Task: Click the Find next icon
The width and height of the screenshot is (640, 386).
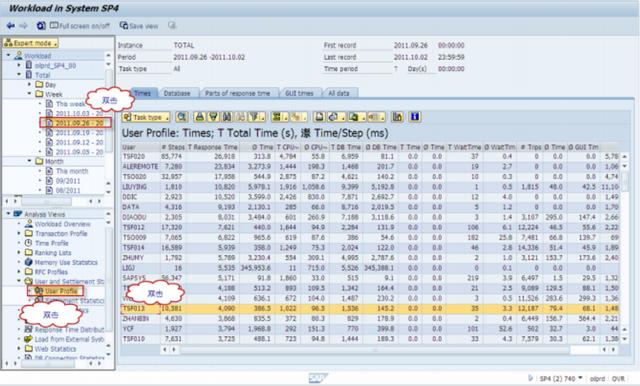Action: pyautogui.click(x=240, y=117)
